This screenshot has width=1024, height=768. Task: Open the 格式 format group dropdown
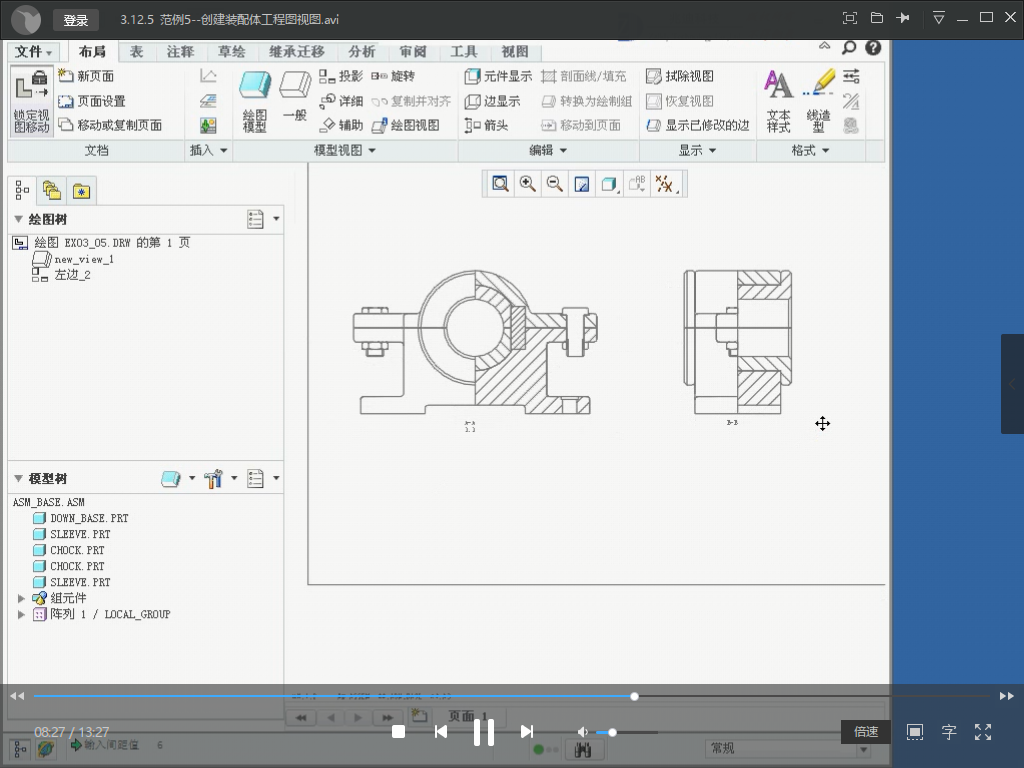[810, 150]
